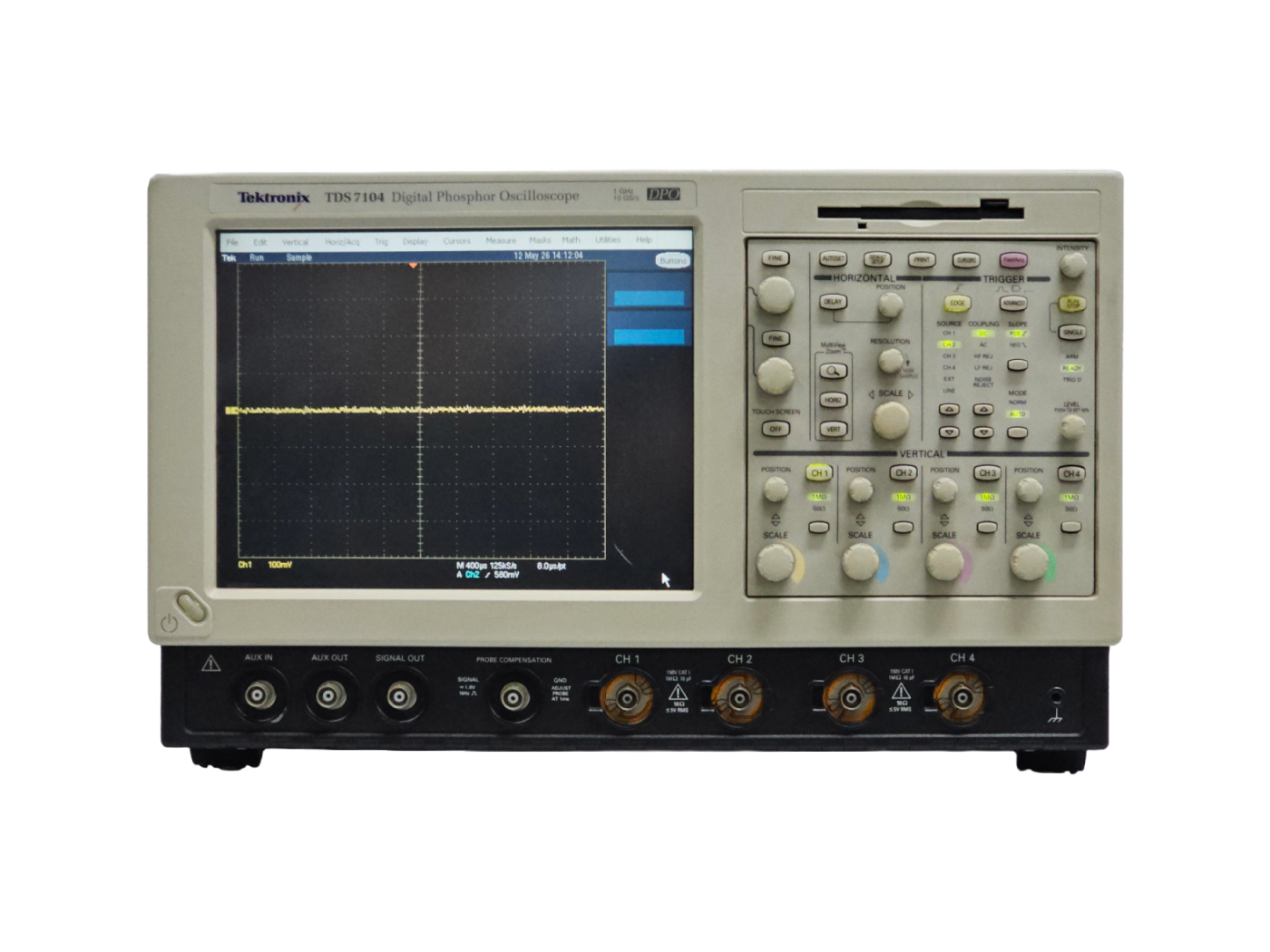Touch the SIGNAL OUT BNC connector

[399, 696]
